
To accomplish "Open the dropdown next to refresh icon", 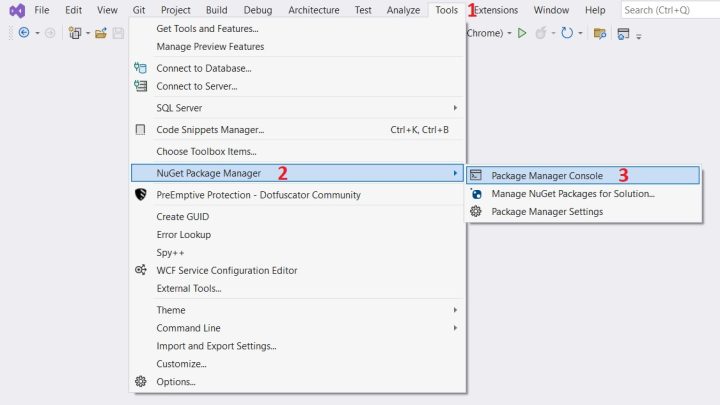I will pos(580,33).
